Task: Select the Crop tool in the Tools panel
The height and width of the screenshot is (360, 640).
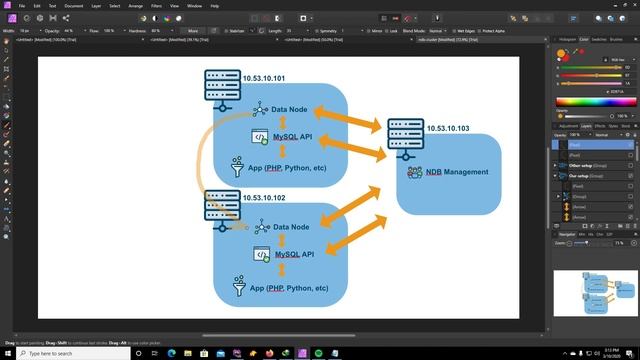Action: point(6,69)
